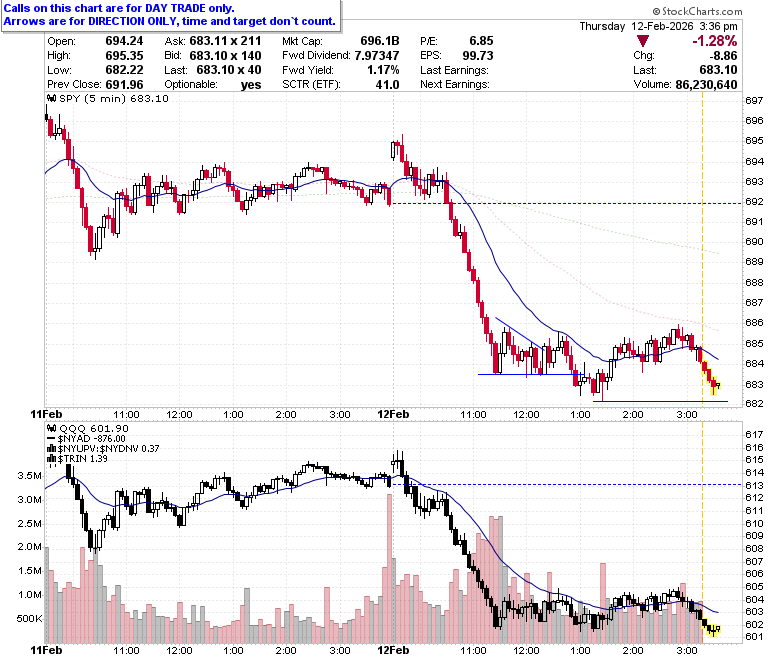
Task: Click the 12Feb date label under SPY chart
Action: (393, 414)
